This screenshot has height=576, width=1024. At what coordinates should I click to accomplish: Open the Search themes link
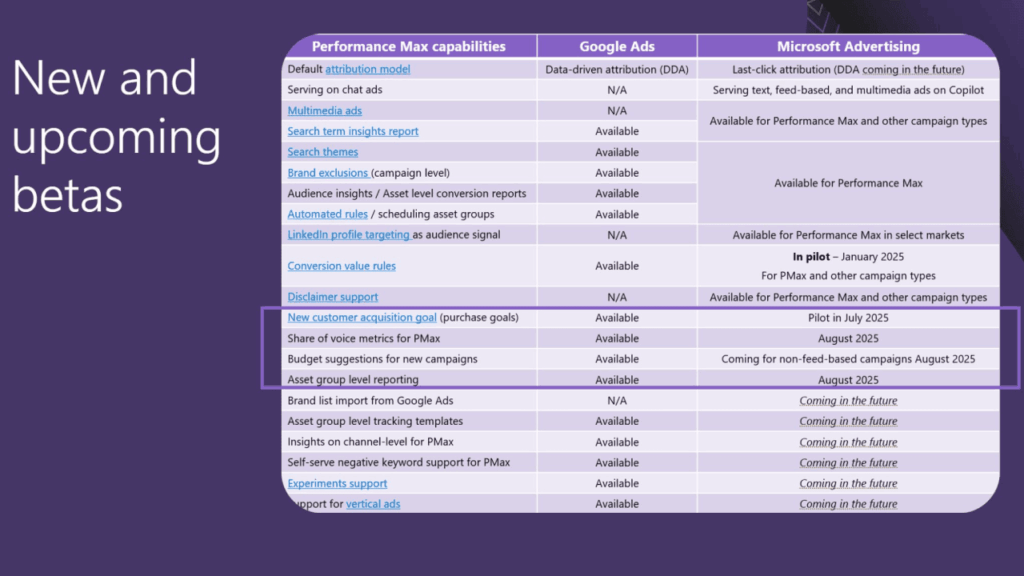(x=323, y=152)
